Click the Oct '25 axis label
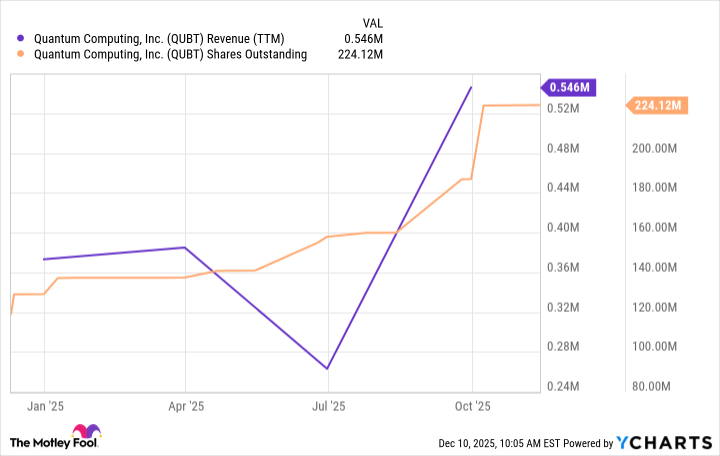Screen dimensions: 720x456 coord(472,406)
